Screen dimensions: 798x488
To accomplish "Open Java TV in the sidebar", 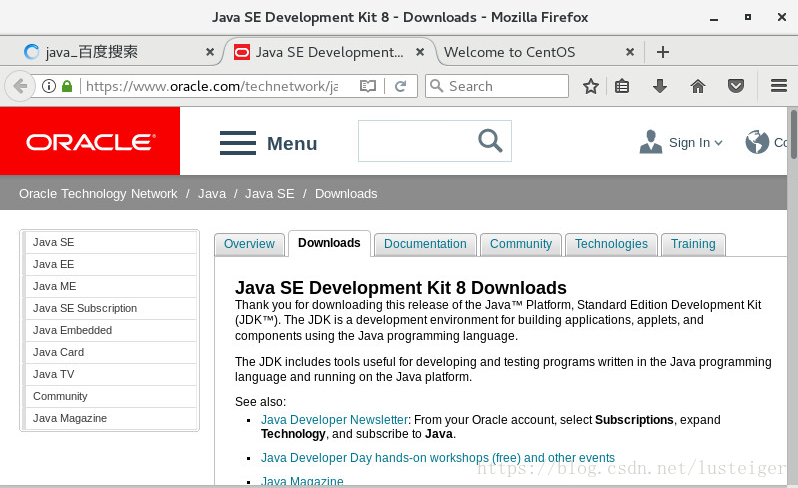I will coord(110,374).
